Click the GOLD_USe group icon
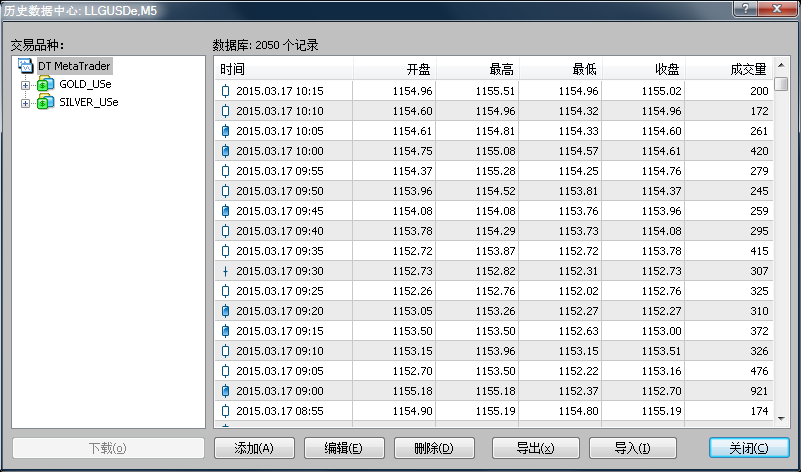 (x=46, y=84)
